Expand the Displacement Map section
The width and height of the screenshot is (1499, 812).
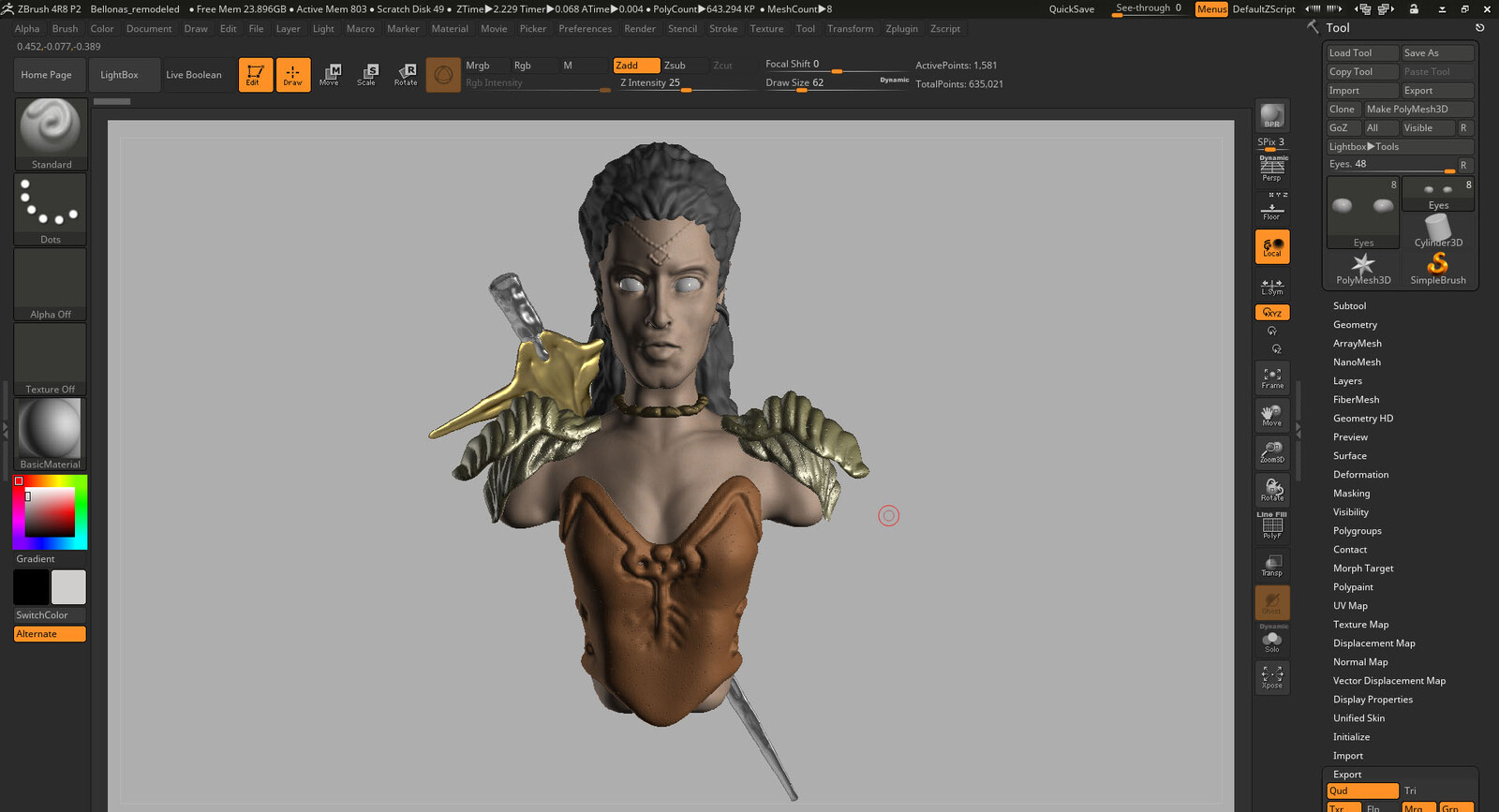(1373, 643)
